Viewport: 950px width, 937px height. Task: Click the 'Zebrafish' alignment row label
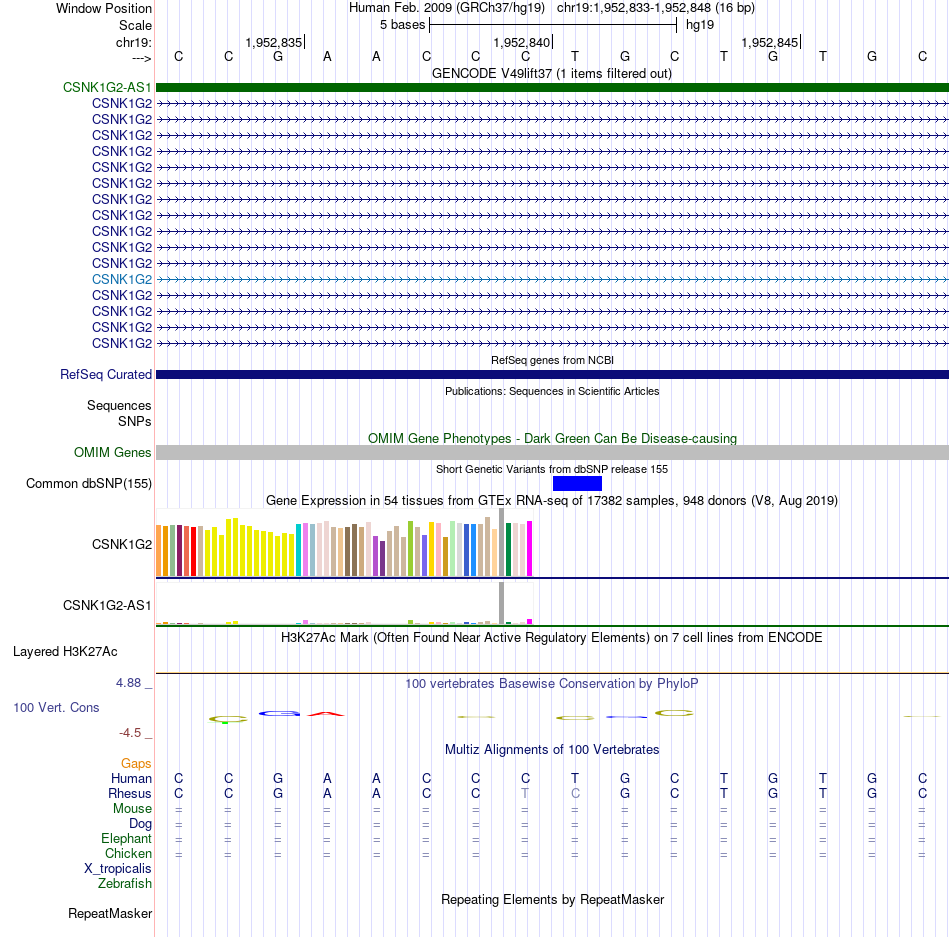125,884
